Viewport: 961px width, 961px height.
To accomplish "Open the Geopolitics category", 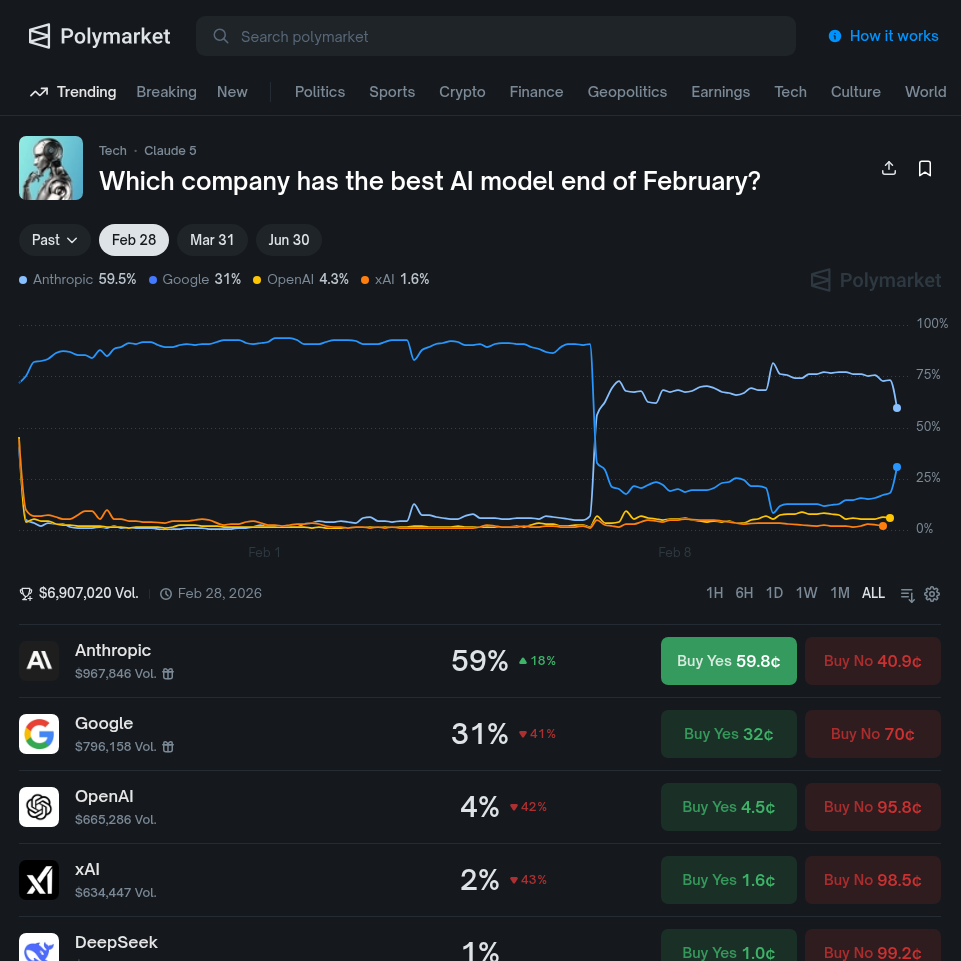I will (x=627, y=92).
